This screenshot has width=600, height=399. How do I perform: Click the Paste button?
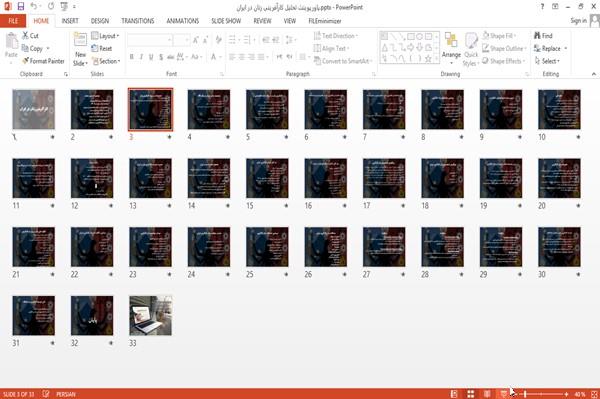tap(11, 45)
